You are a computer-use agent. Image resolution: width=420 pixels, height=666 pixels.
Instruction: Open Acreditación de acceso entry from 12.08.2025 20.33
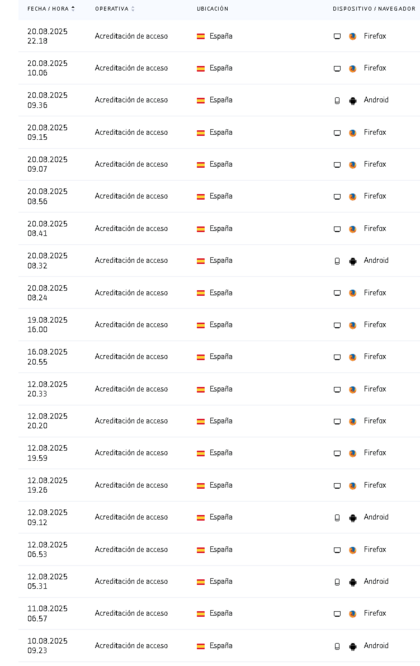click(131, 389)
